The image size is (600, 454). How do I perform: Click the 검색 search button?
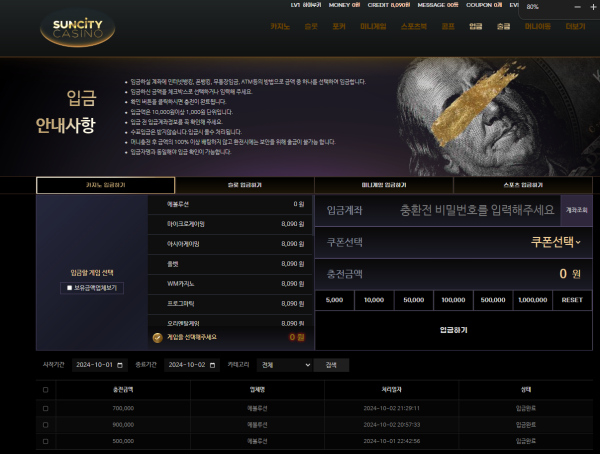tap(331, 365)
